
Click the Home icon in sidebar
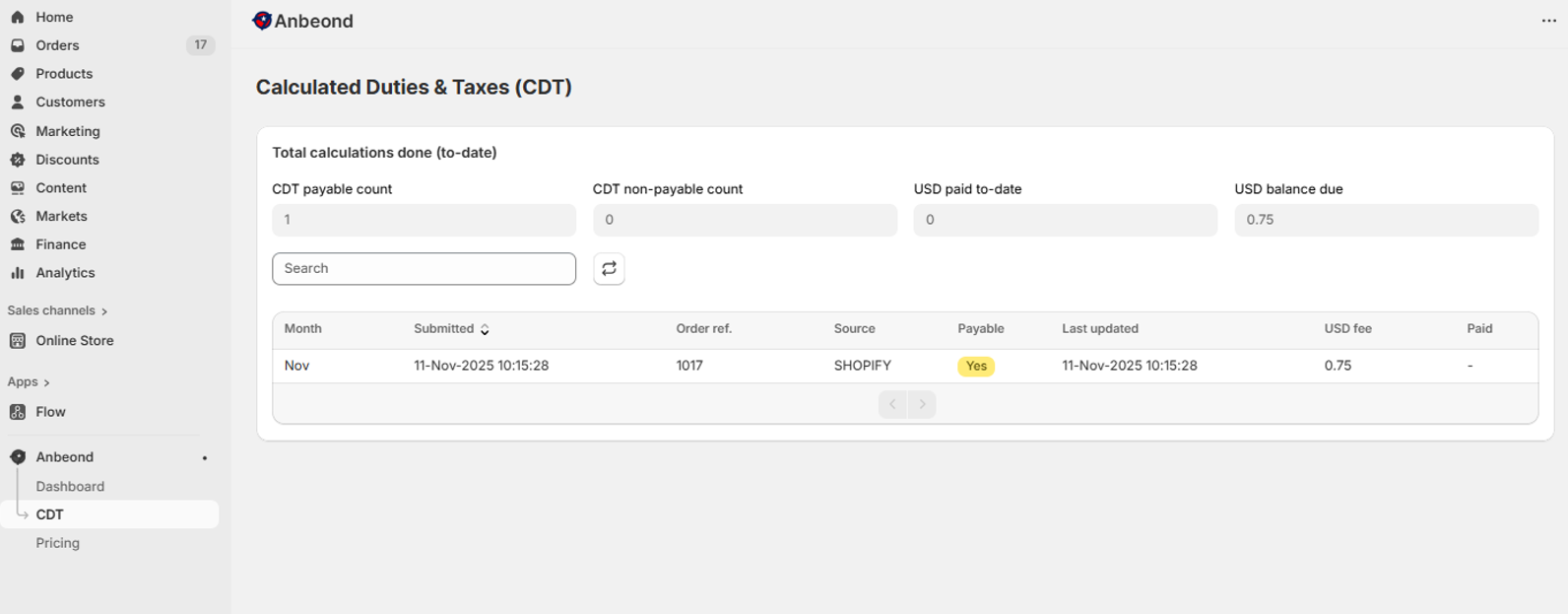tap(18, 17)
